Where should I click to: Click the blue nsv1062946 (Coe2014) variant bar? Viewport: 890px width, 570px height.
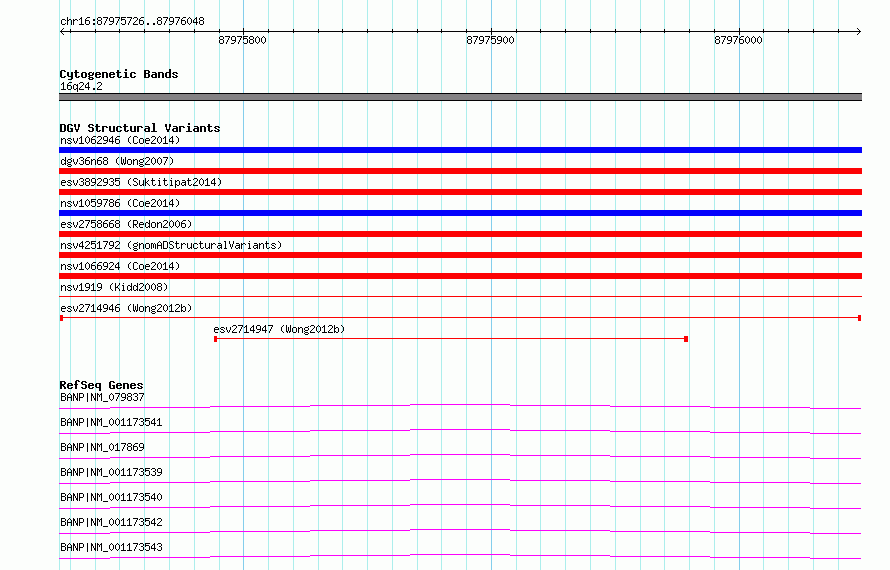click(x=460, y=150)
